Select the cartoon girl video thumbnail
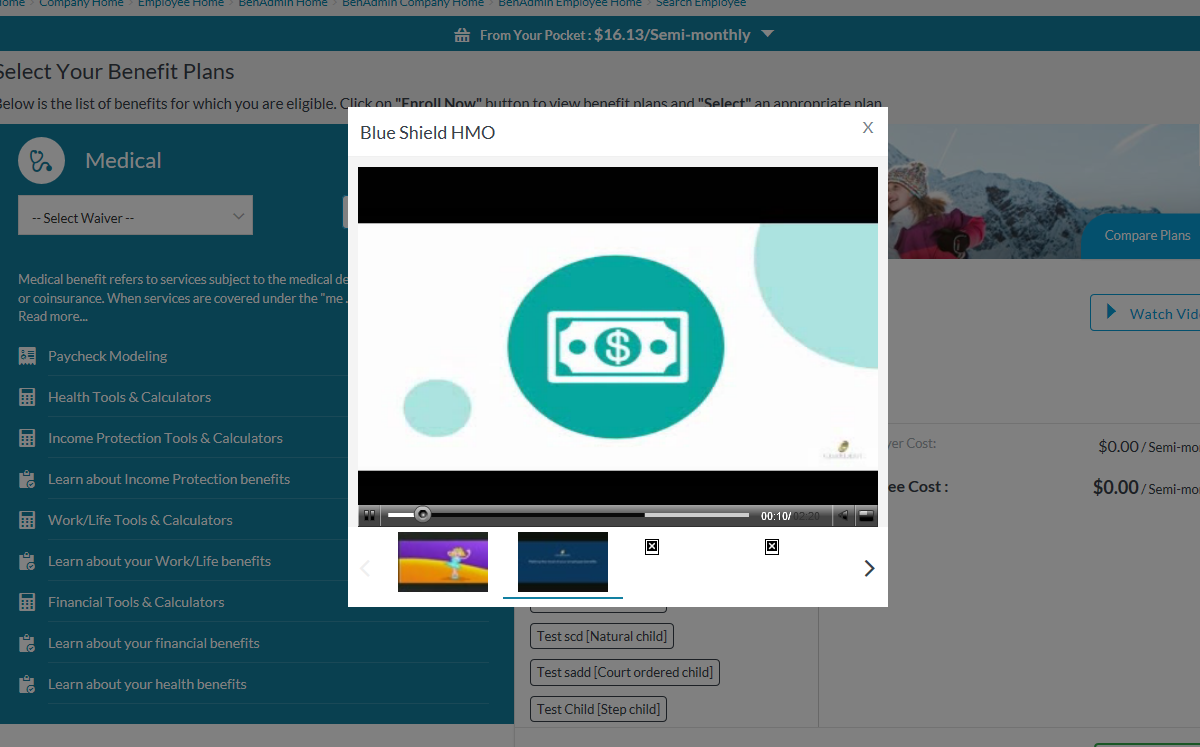 [443, 562]
